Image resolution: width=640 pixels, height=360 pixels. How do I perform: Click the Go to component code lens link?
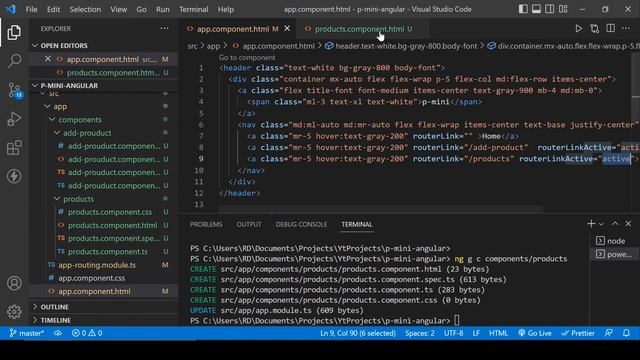(x=247, y=58)
